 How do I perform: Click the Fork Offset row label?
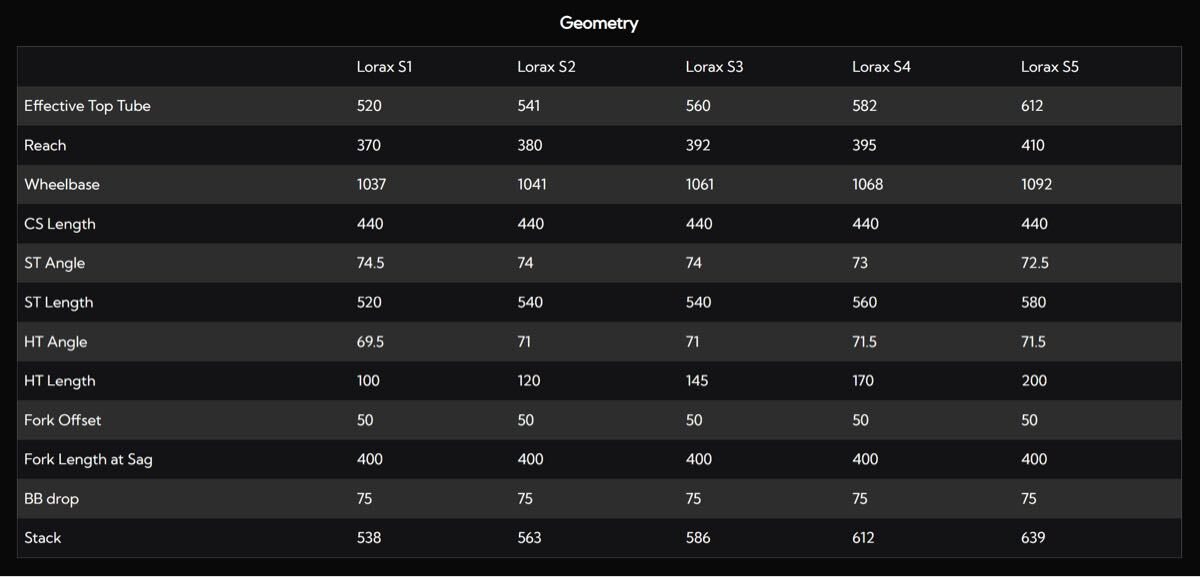[62, 420]
